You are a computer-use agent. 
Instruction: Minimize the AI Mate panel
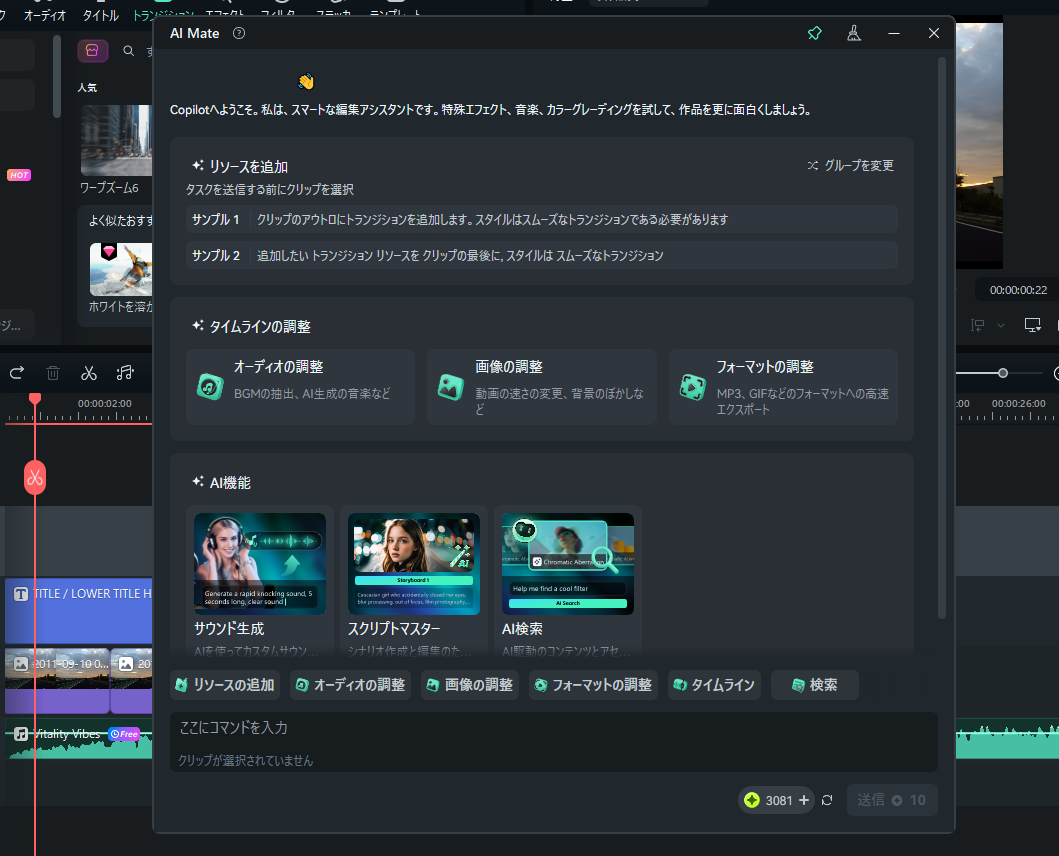[894, 33]
